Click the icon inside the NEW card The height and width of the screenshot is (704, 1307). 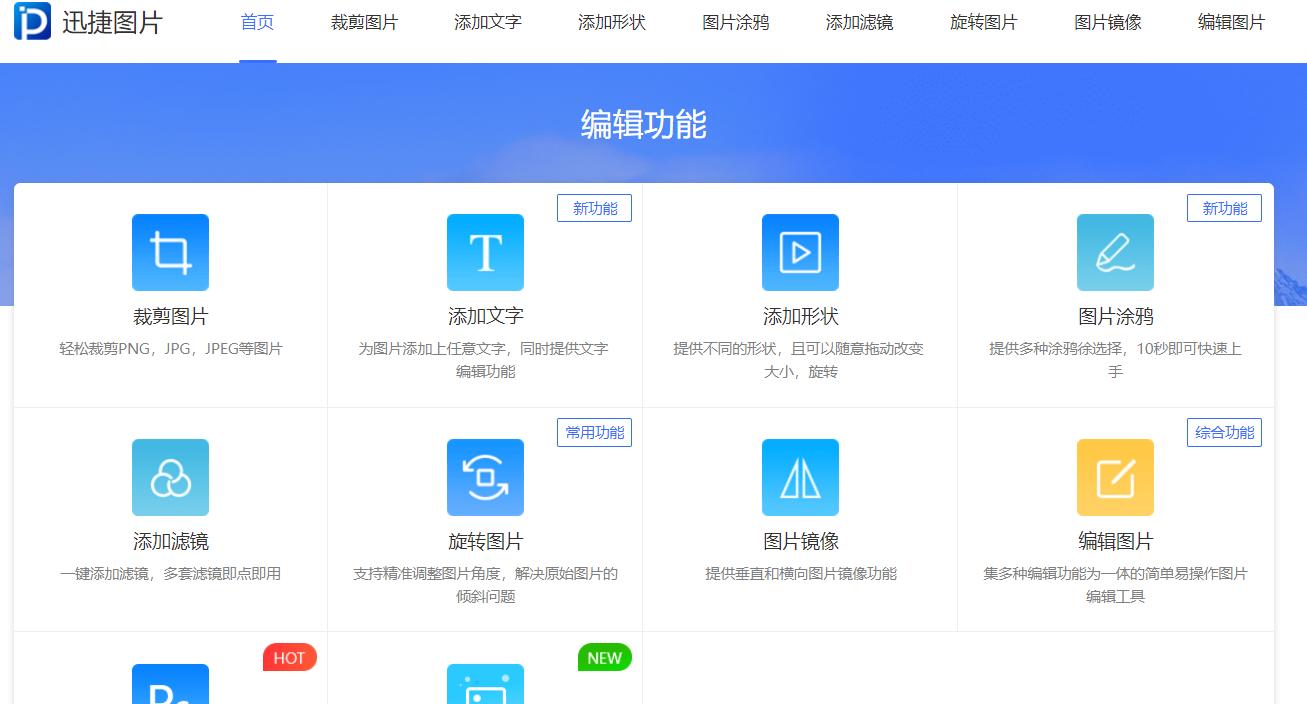[x=485, y=690]
